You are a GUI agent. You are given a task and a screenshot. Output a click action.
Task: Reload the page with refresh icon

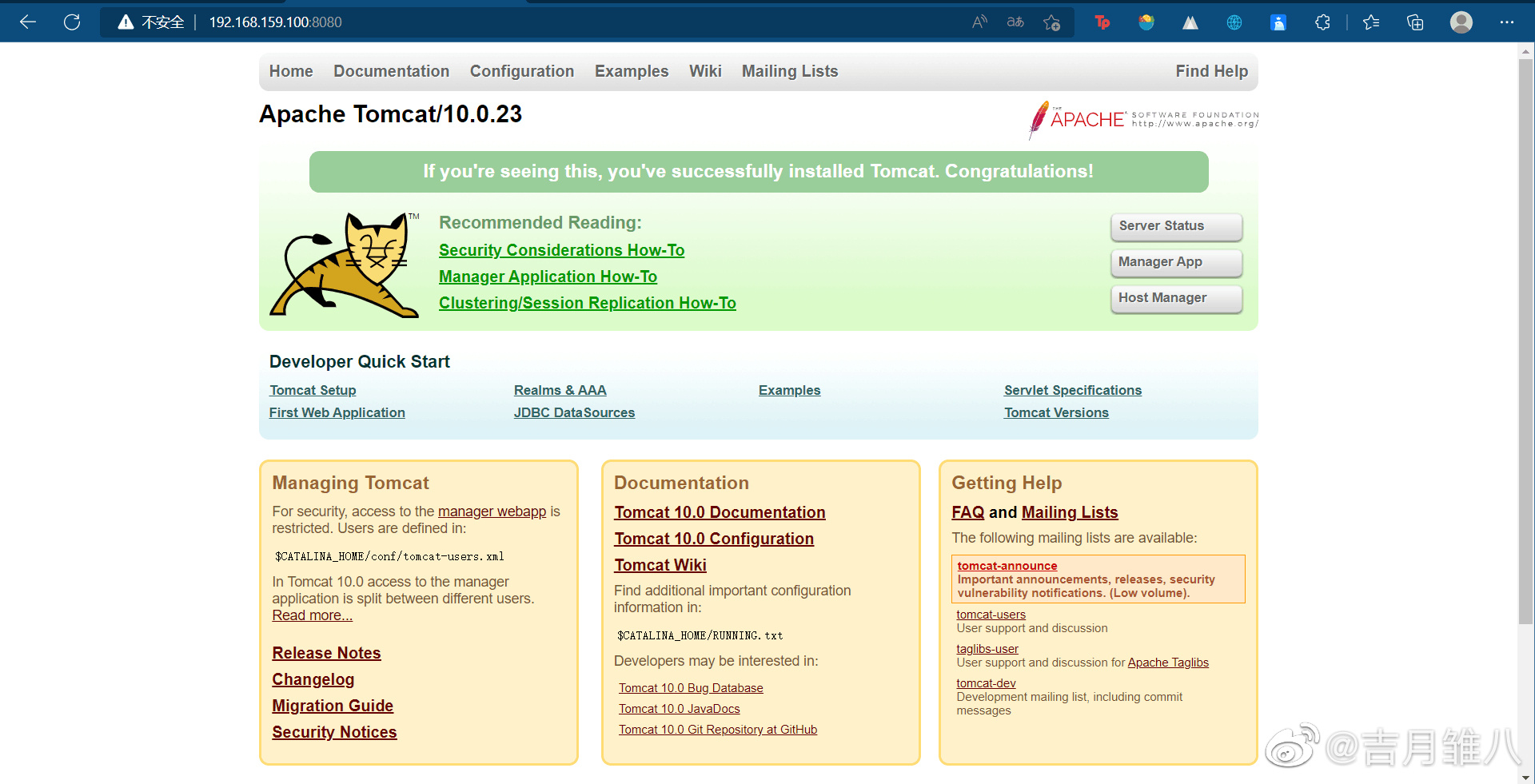72,22
